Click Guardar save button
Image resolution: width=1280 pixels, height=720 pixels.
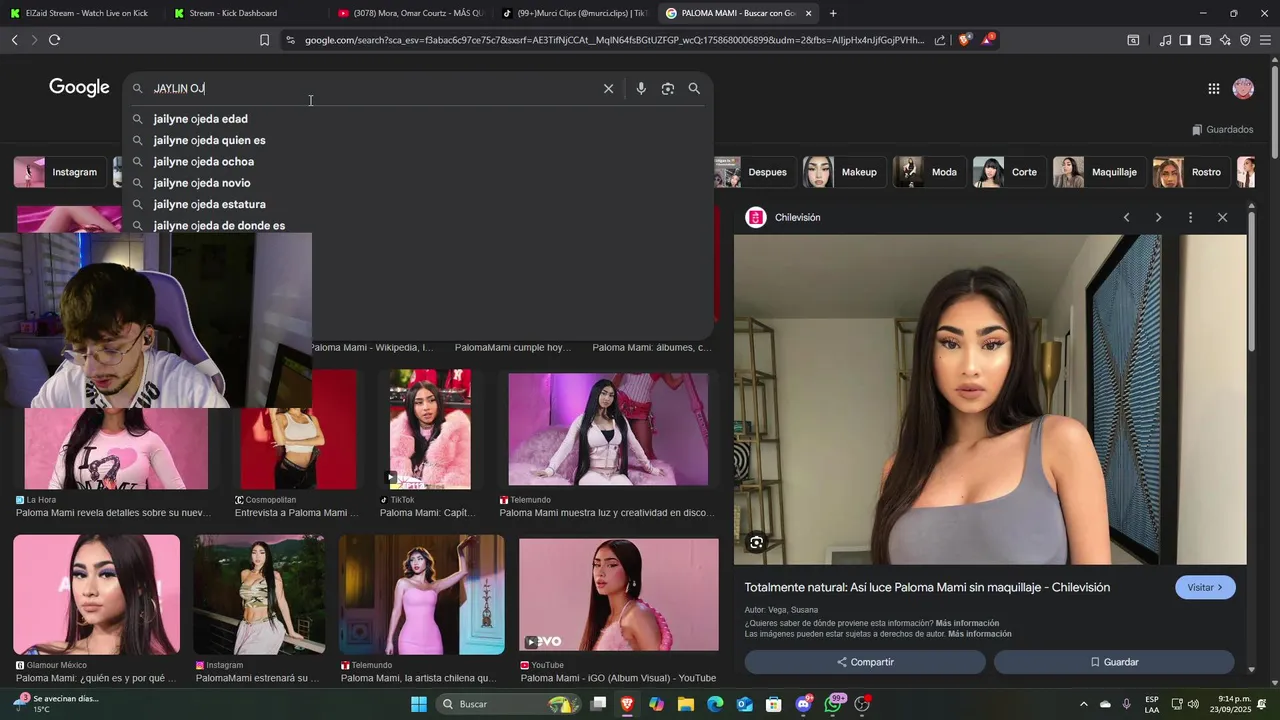pyautogui.click(x=1114, y=662)
